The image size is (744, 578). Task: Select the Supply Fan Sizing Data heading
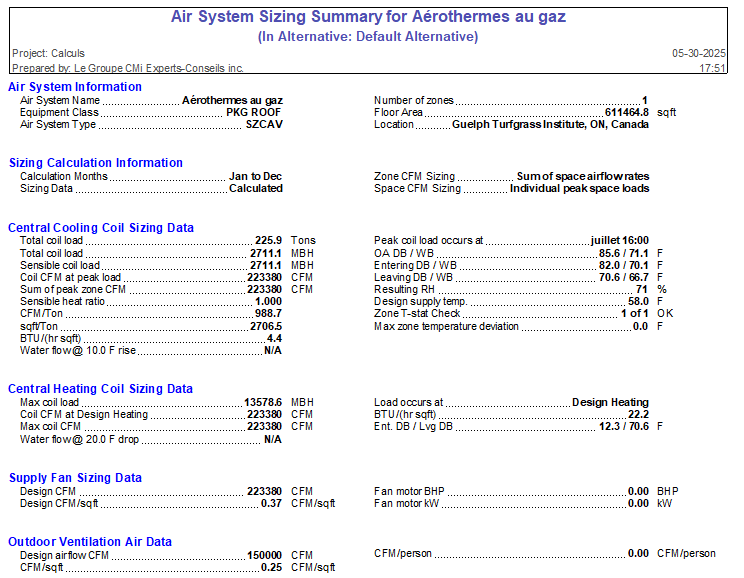[75, 478]
